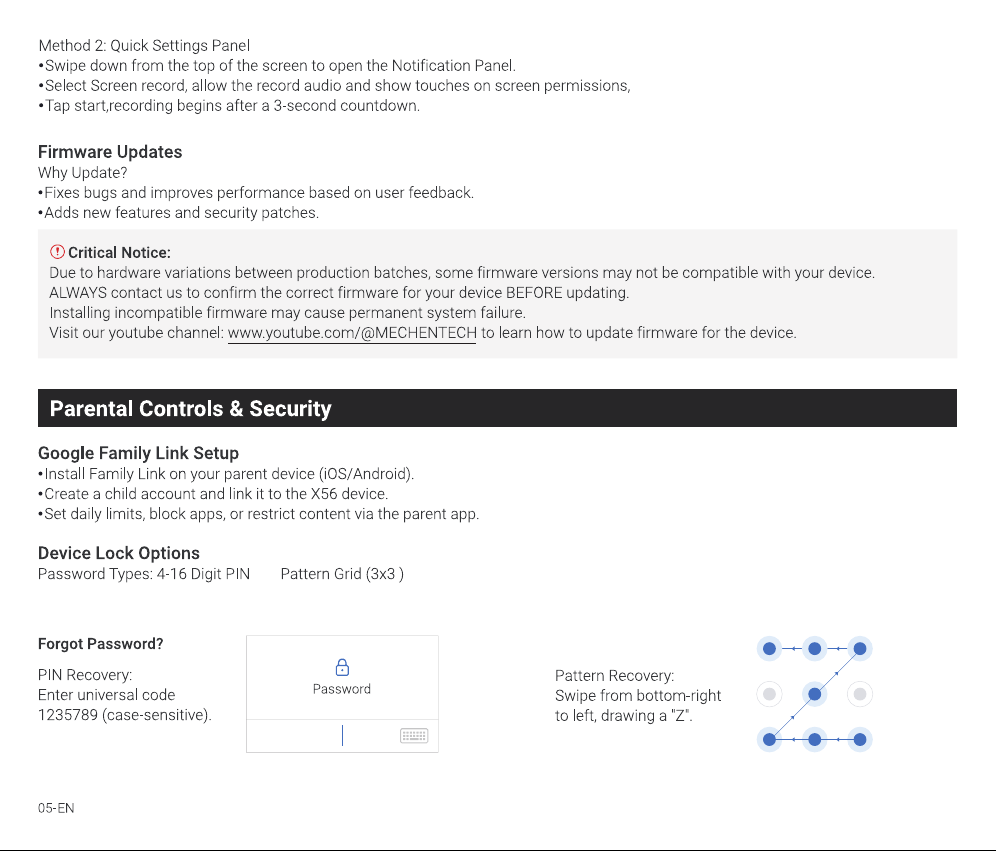This screenshot has height=851, width=996.
Task: Tap the grey middle-right pattern dot
Action: tap(860, 694)
